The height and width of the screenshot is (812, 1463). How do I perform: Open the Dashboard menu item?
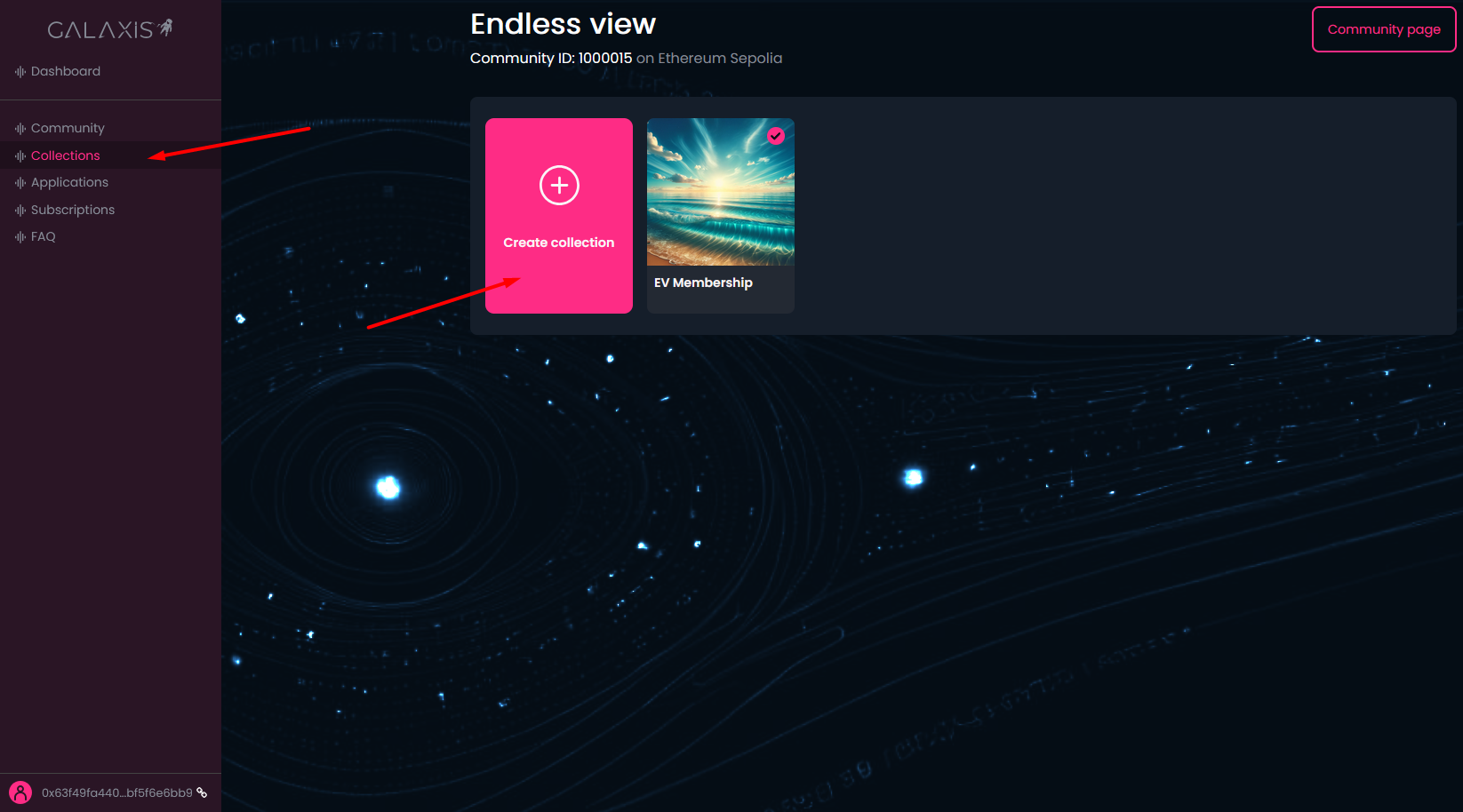pyautogui.click(x=66, y=71)
